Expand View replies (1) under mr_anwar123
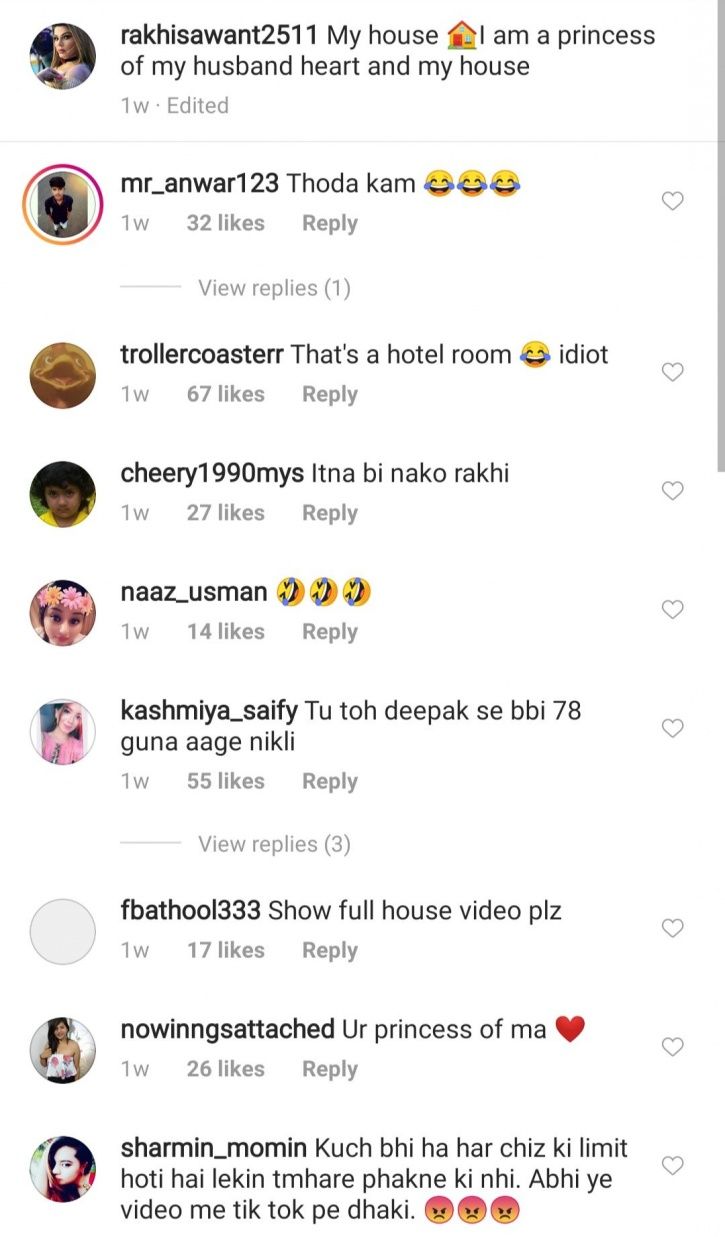Screen dimensions: 725x1237 [x=274, y=288]
